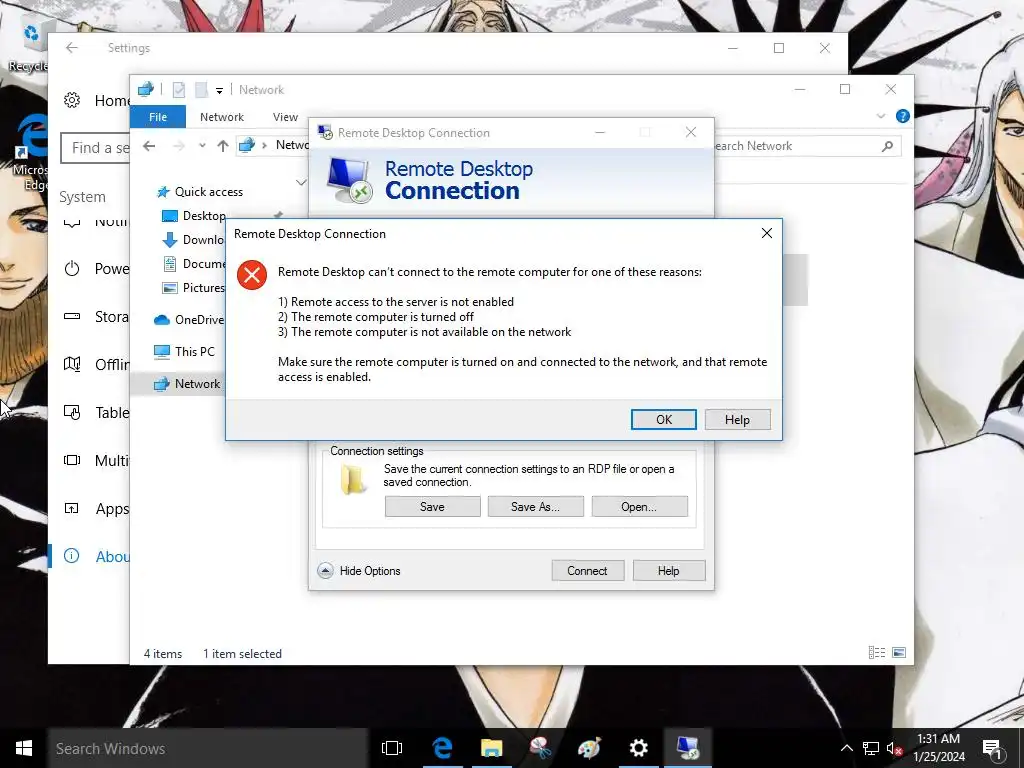Image resolution: width=1024 pixels, height=768 pixels.
Task: Collapse navigation pane chevron near Quick access
Action: click(x=300, y=182)
